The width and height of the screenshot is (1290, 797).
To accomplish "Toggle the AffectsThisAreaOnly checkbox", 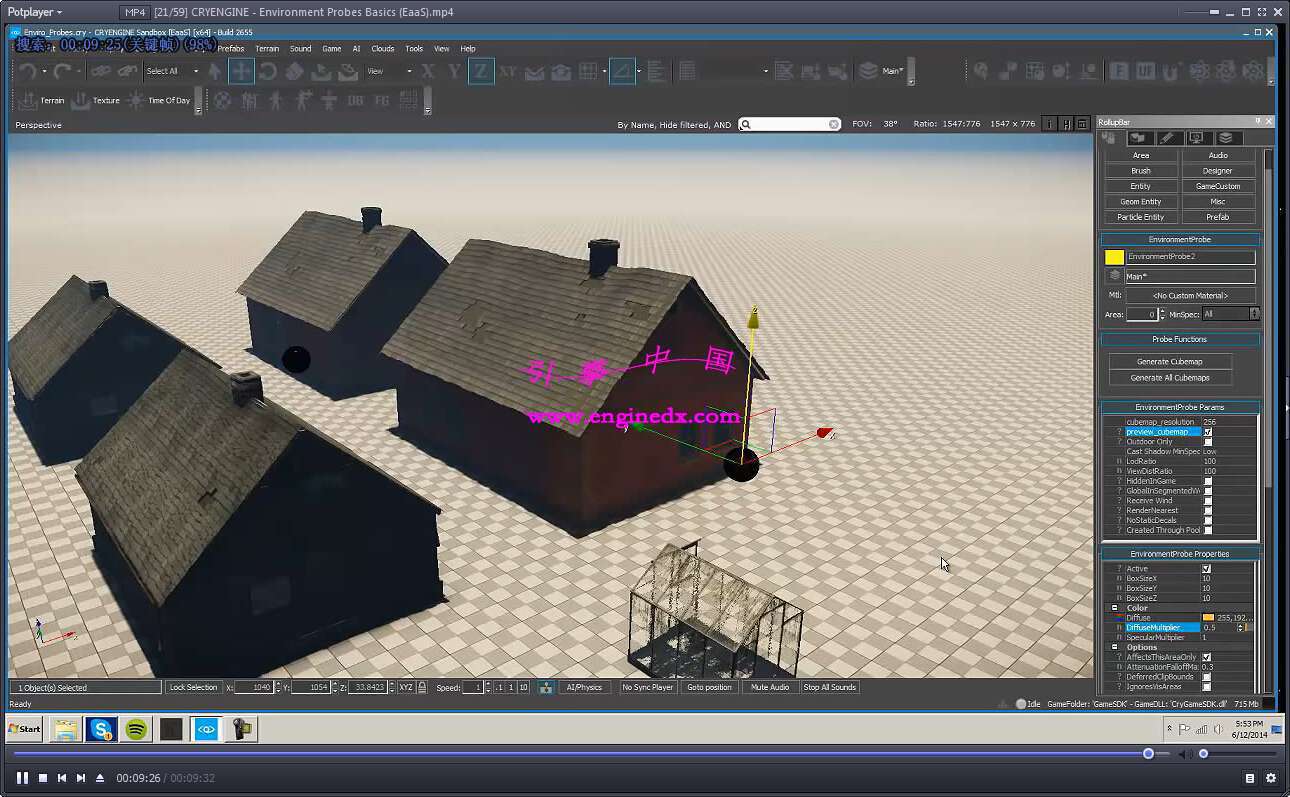I will coord(1207,657).
